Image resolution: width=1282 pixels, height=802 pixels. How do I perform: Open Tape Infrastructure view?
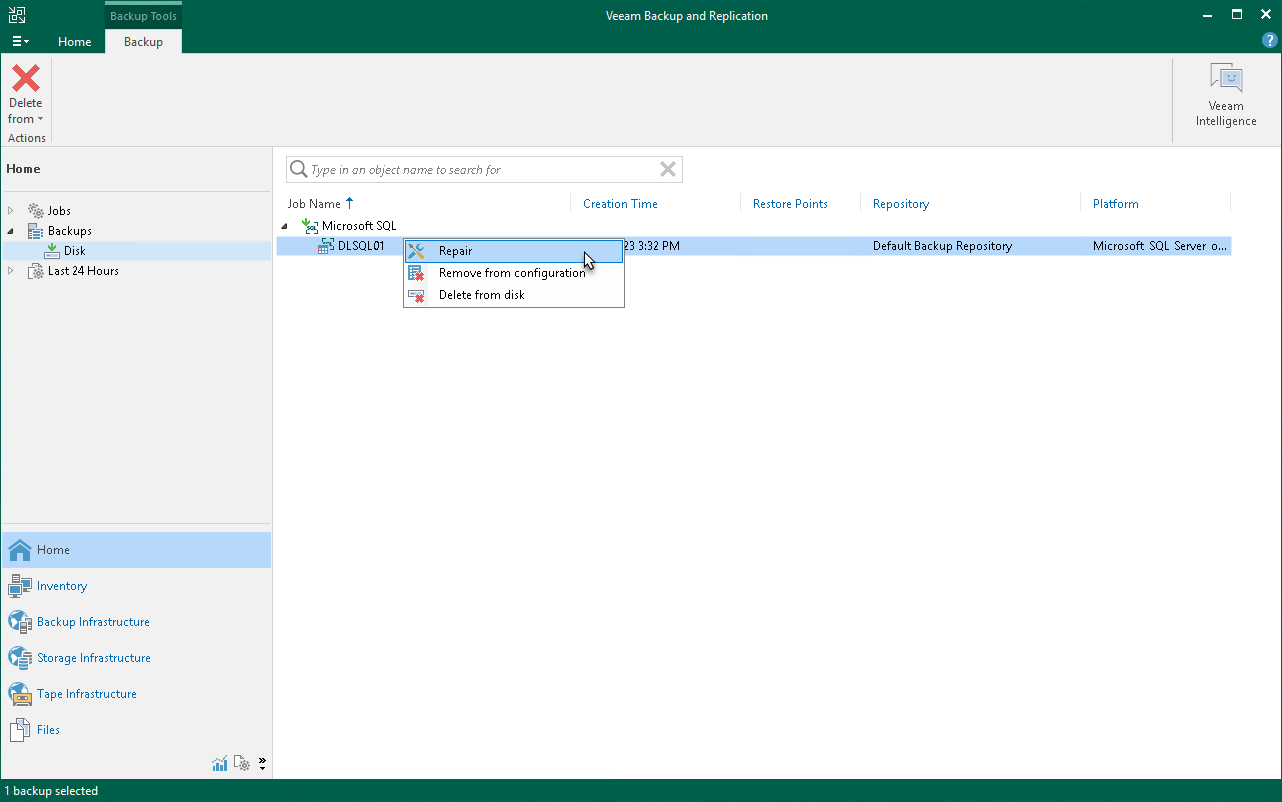[135, 694]
